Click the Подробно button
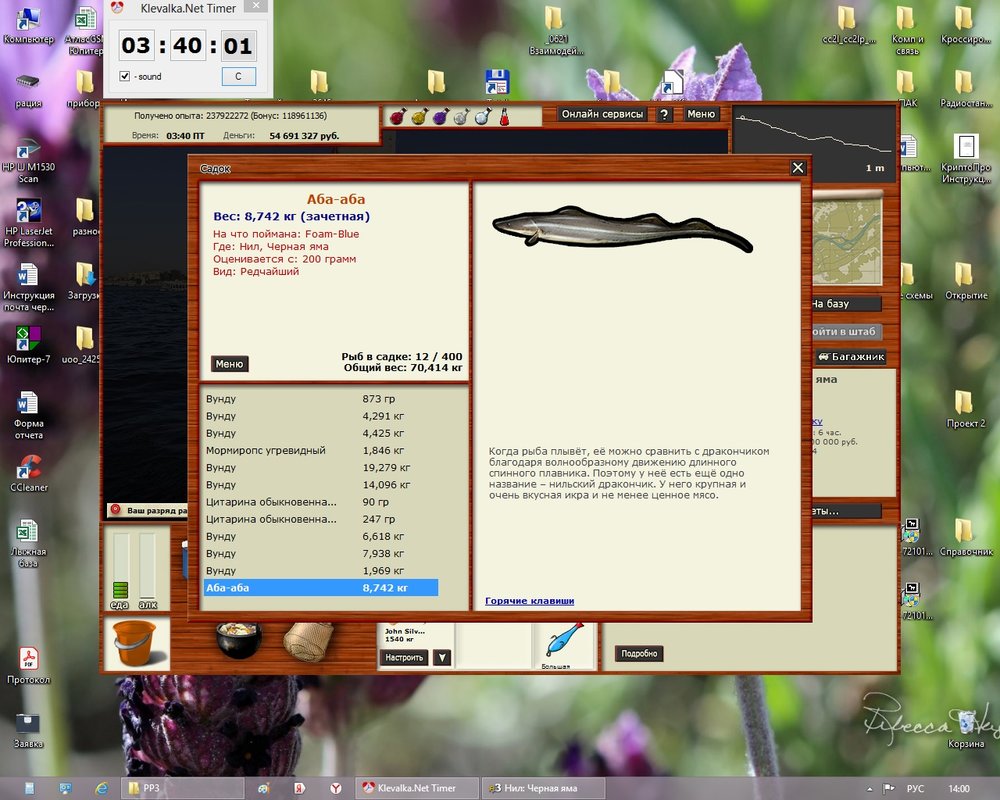Screen dimensions: 1000x800 [x=639, y=653]
